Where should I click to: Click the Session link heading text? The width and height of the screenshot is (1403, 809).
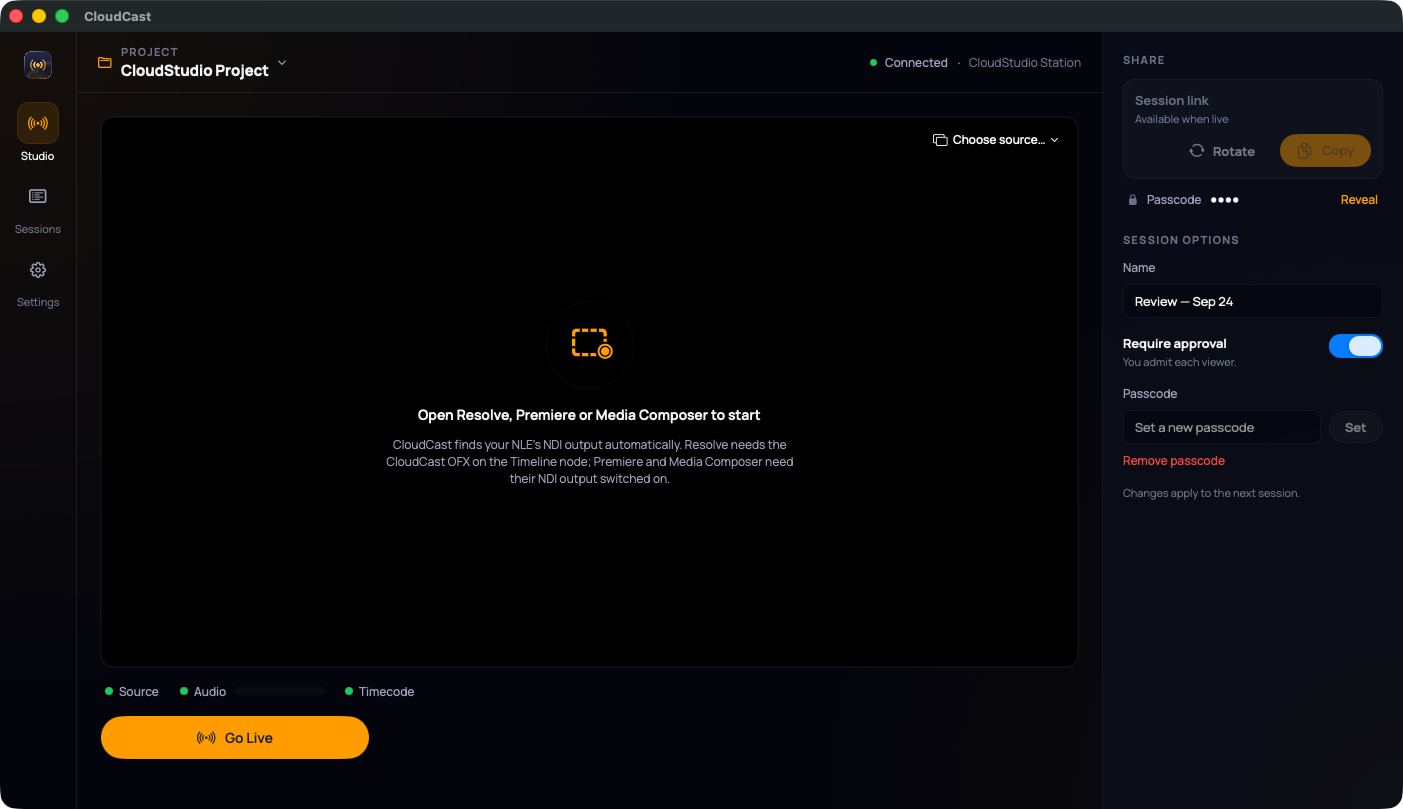(x=1172, y=101)
